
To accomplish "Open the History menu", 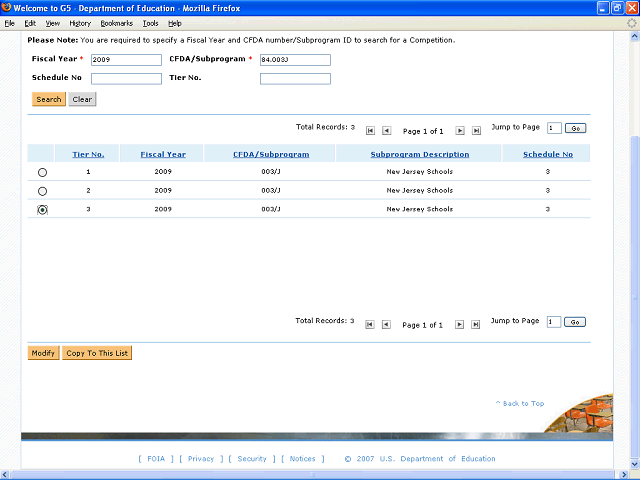I will pos(80,23).
